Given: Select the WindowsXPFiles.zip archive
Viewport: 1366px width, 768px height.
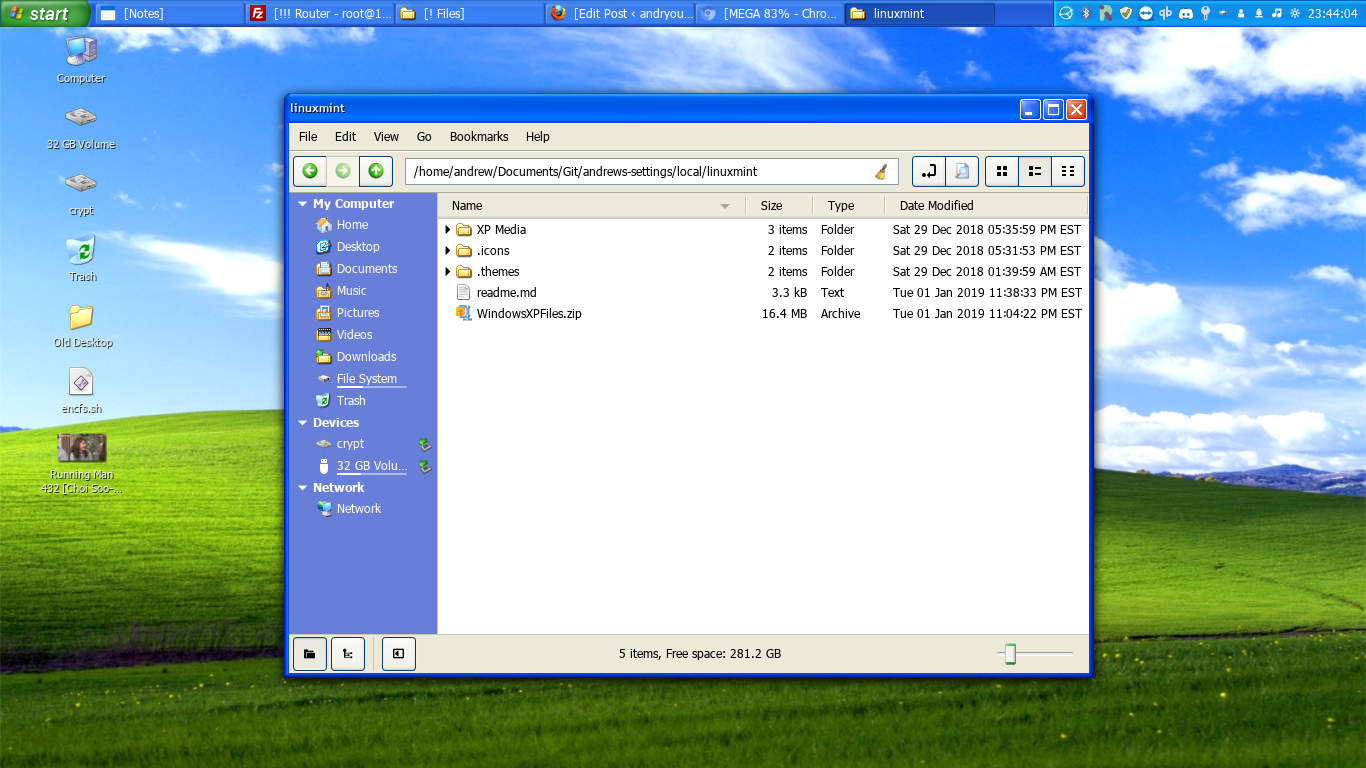Looking at the screenshot, I should 529,314.
